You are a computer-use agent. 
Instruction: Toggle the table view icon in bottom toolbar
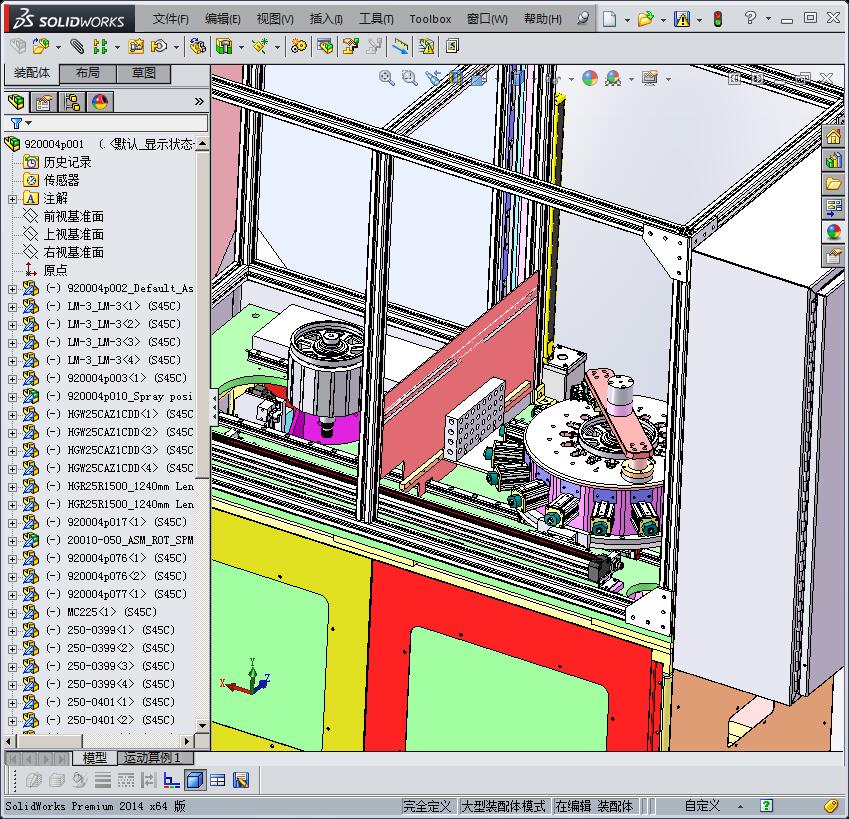(218, 780)
